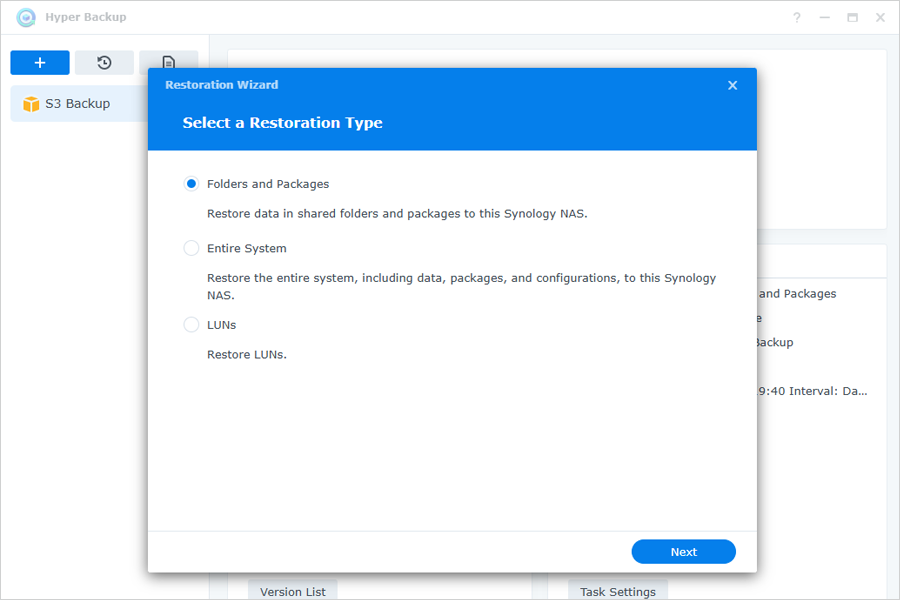Proceed with the Next button
The width and height of the screenshot is (900, 600).
(x=684, y=552)
